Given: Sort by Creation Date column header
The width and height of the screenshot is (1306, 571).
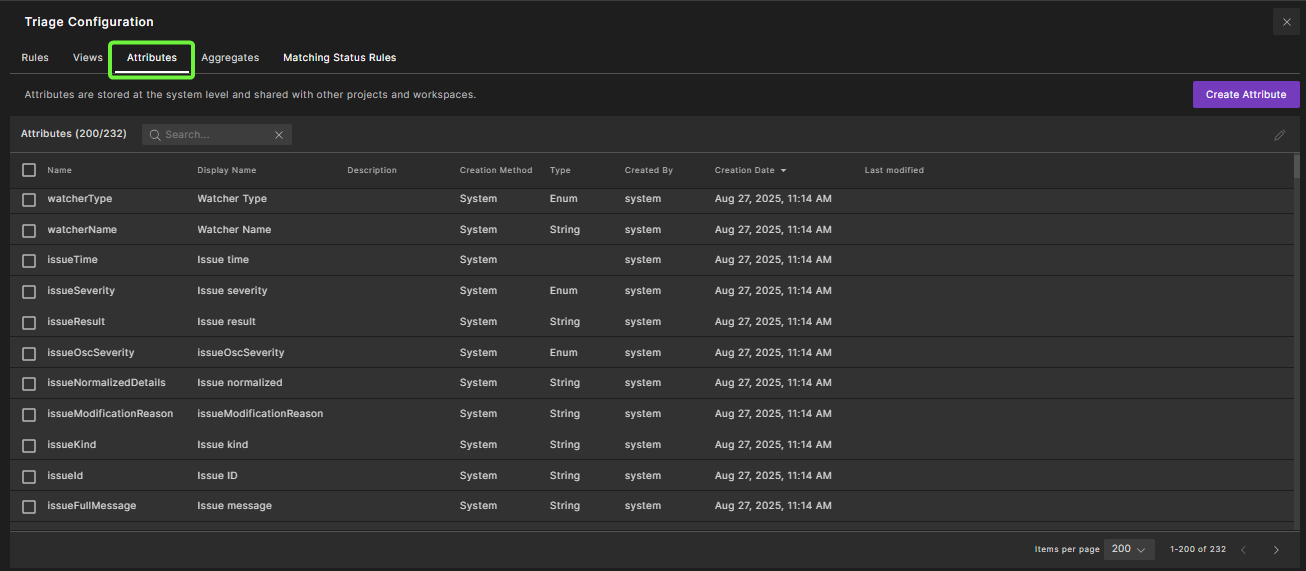Looking at the screenshot, I should (x=744, y=171).
